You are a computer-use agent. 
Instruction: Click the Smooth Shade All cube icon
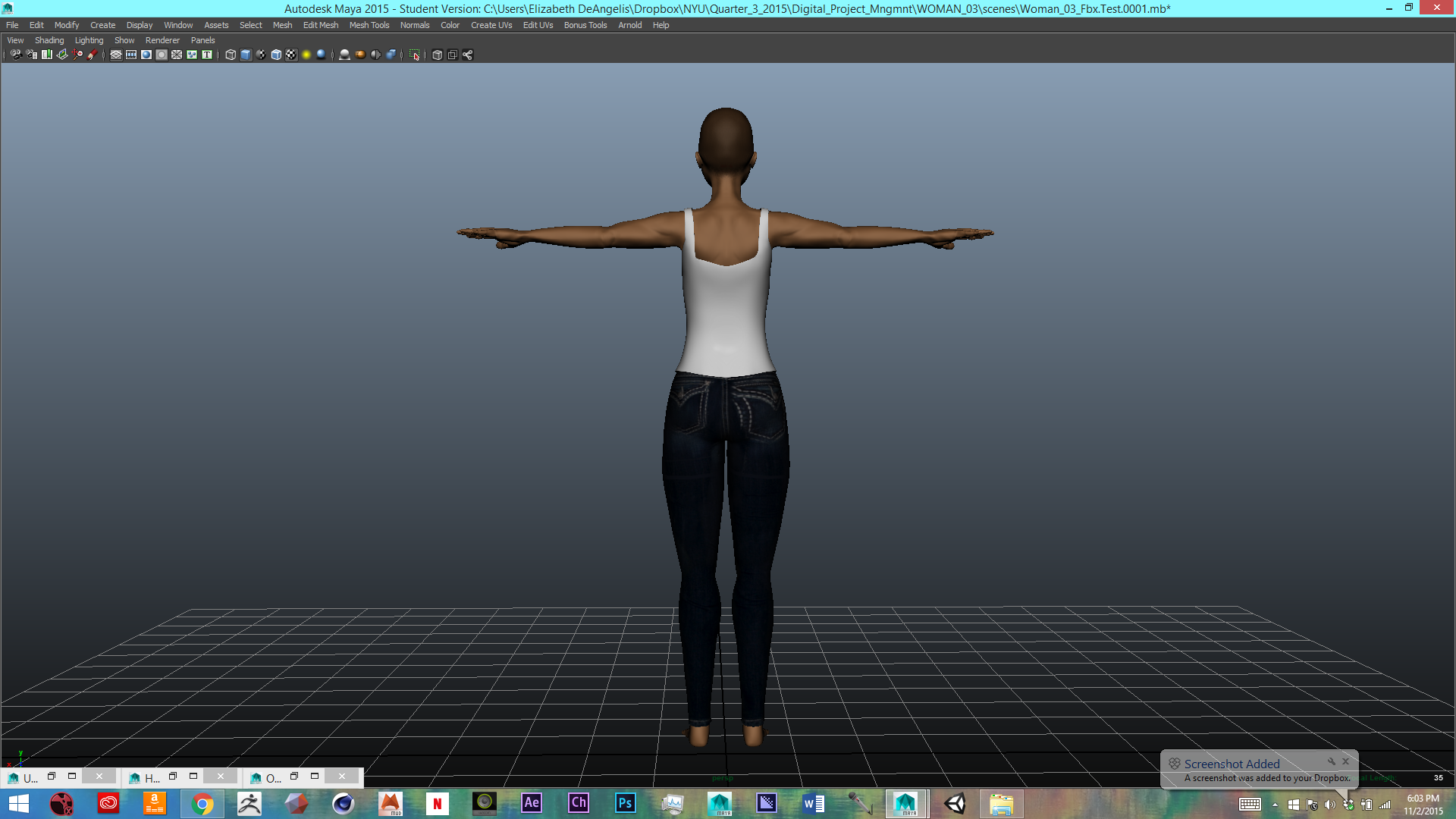[246, 55]
